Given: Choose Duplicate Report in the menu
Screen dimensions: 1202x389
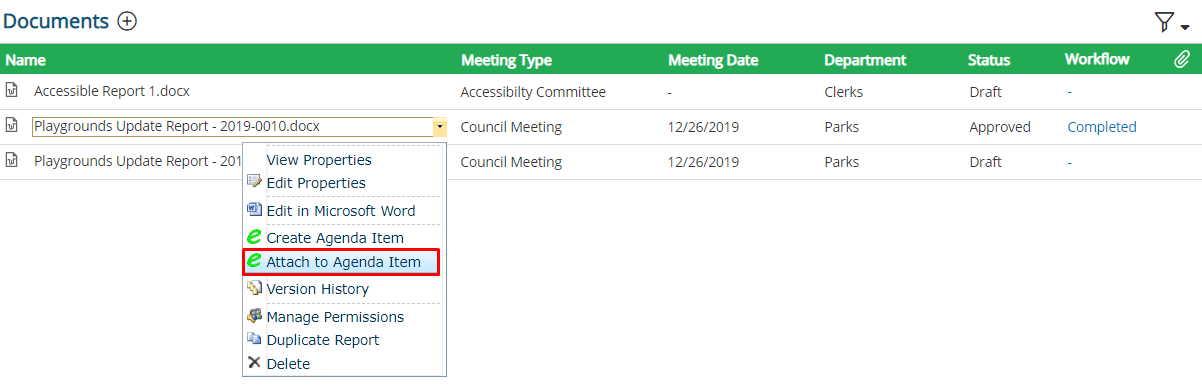Looking at the screenshot, I should [x=323, y=340].
